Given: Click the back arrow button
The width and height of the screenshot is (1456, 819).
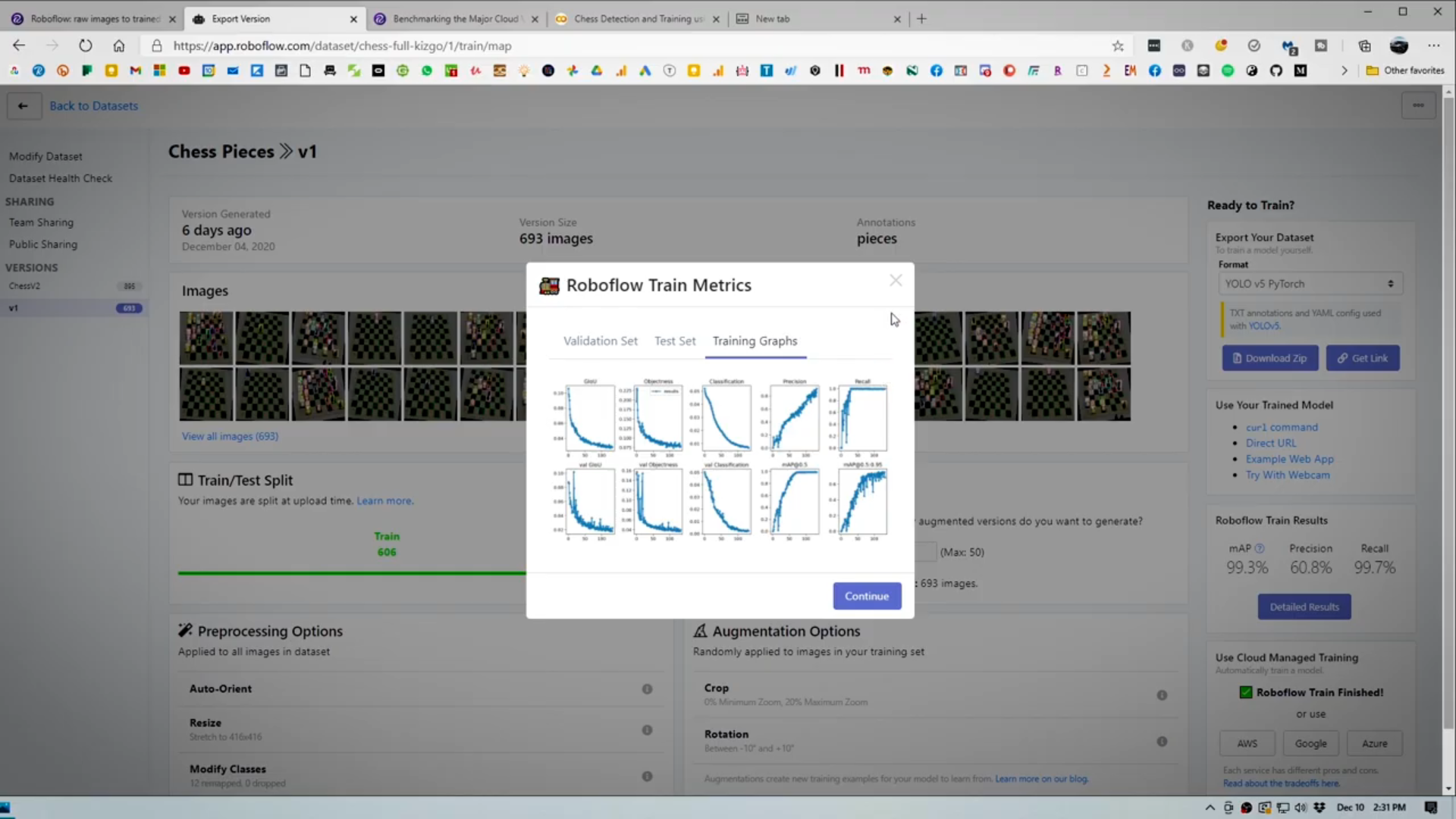Looking at the screenshot, I should 23,106.
